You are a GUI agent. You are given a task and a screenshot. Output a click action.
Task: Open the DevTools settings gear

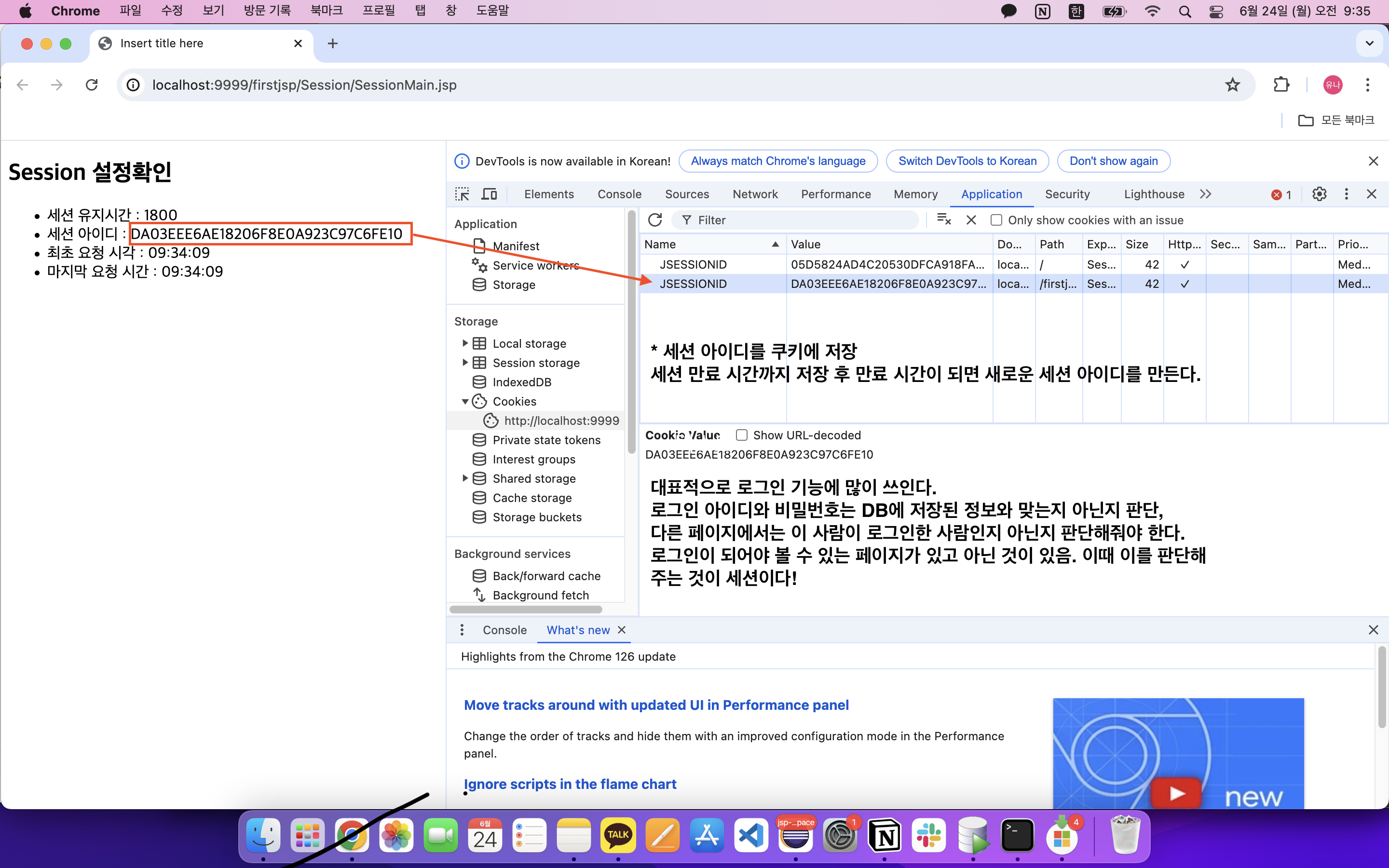pos(1319,194)
